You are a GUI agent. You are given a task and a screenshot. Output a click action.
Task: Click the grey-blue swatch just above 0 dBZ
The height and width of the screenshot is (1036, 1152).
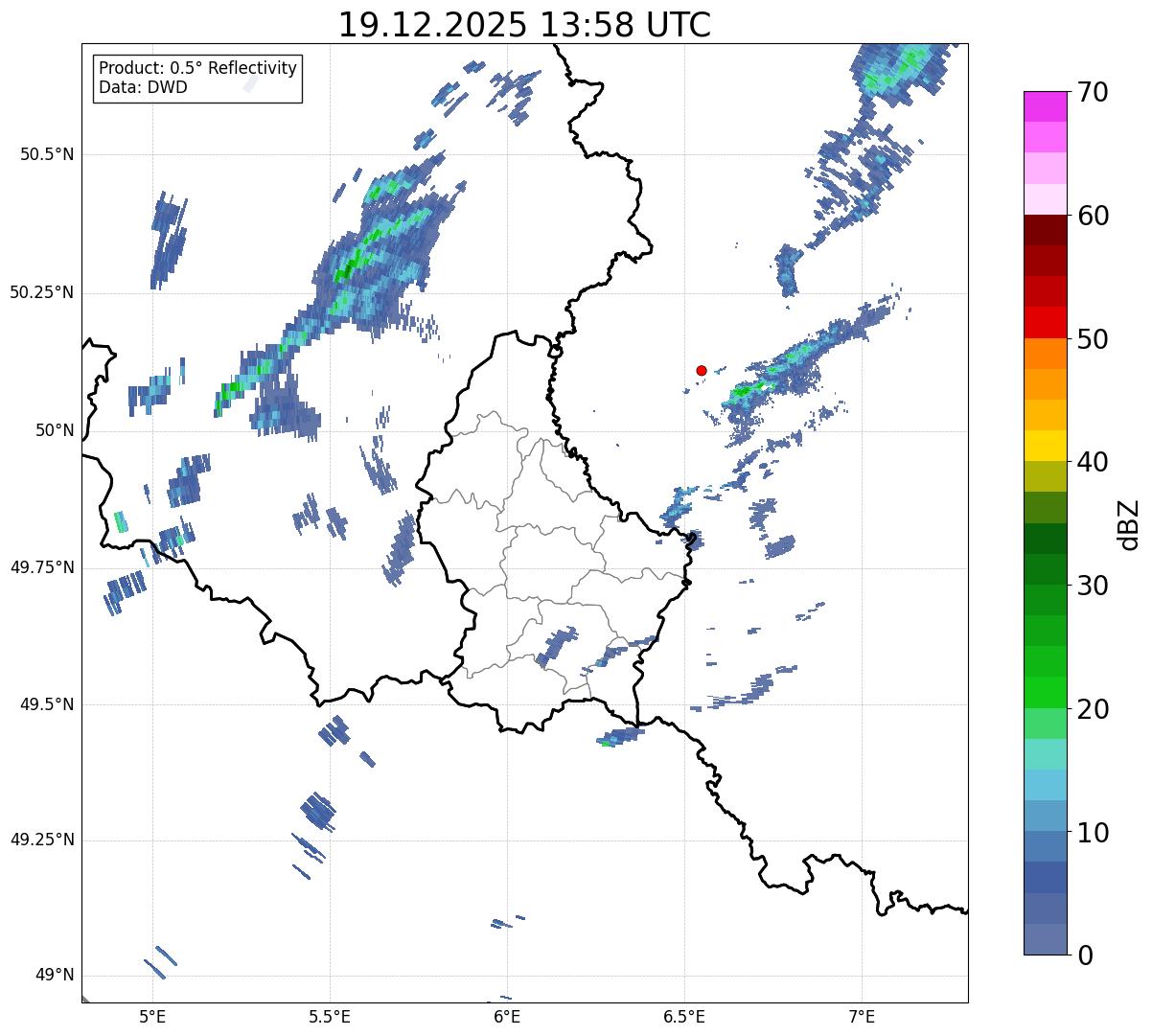[x=1046, y=939]
